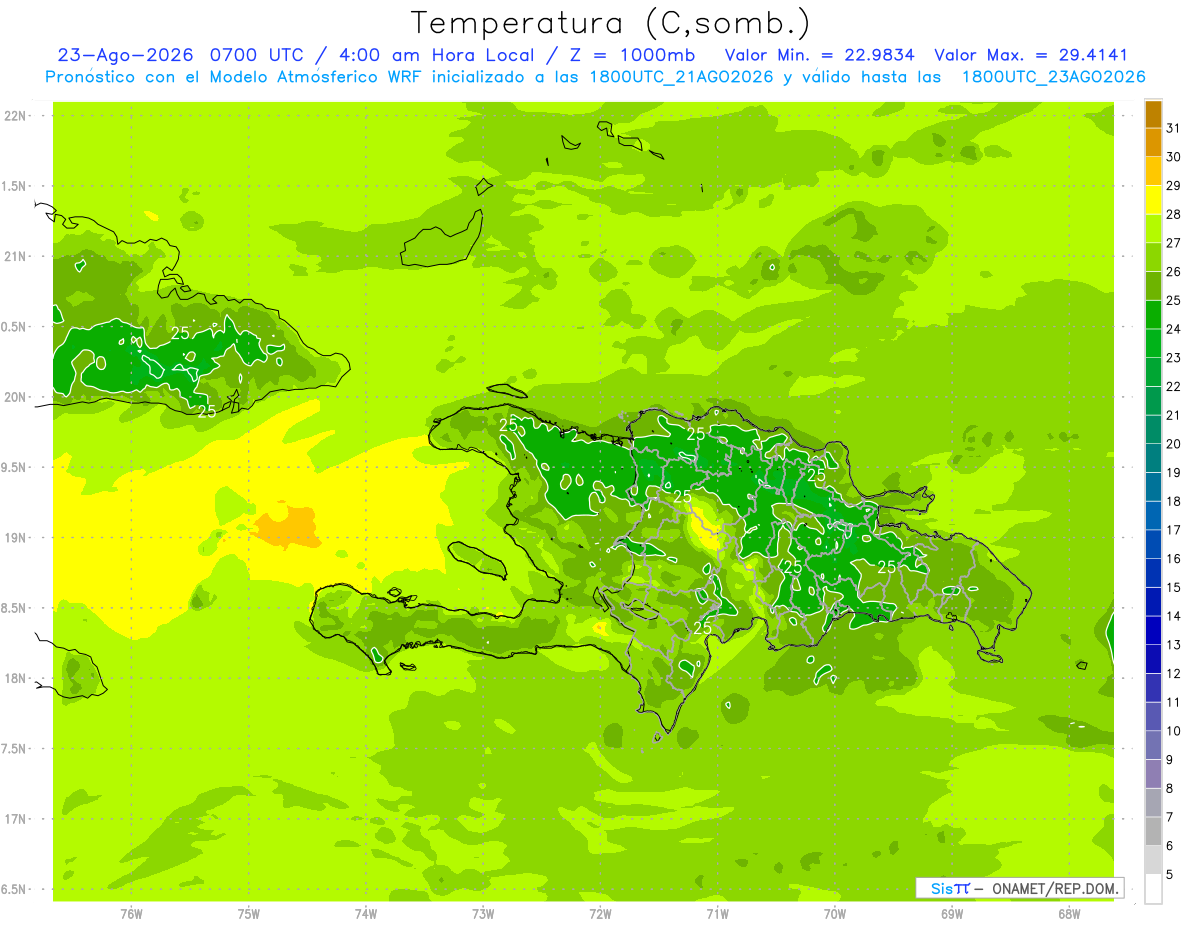The width and height of the screenshot is (1200, 927).
Task: Click the "72W" longitude label
Action: 600,913
